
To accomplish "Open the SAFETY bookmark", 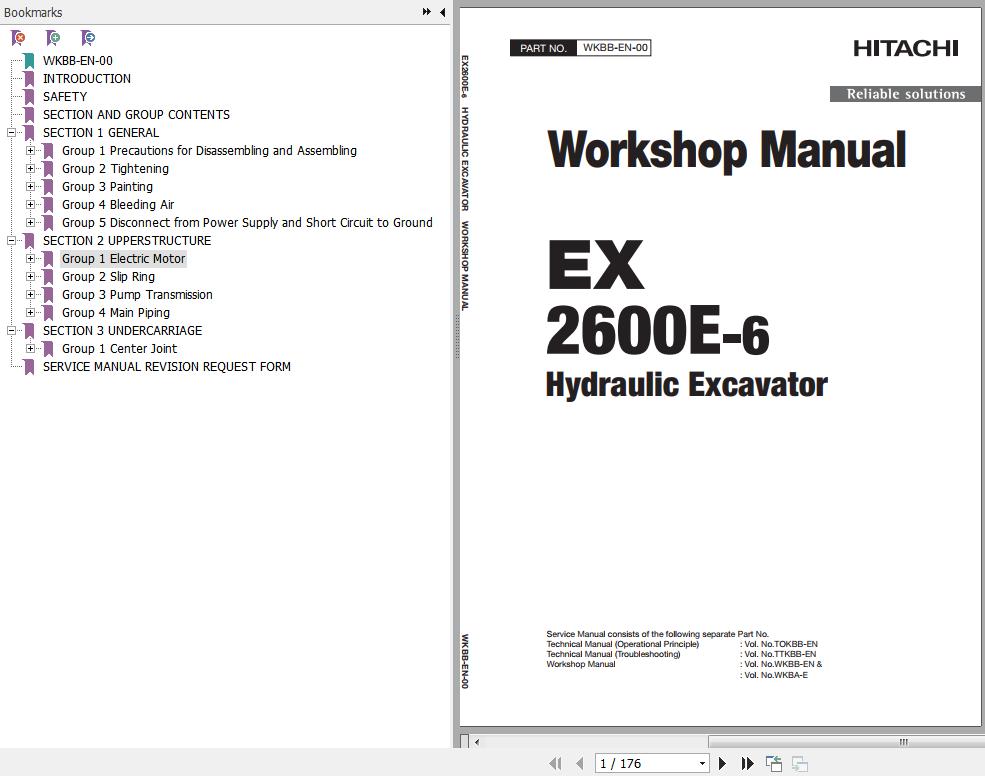I will [65, 97].
